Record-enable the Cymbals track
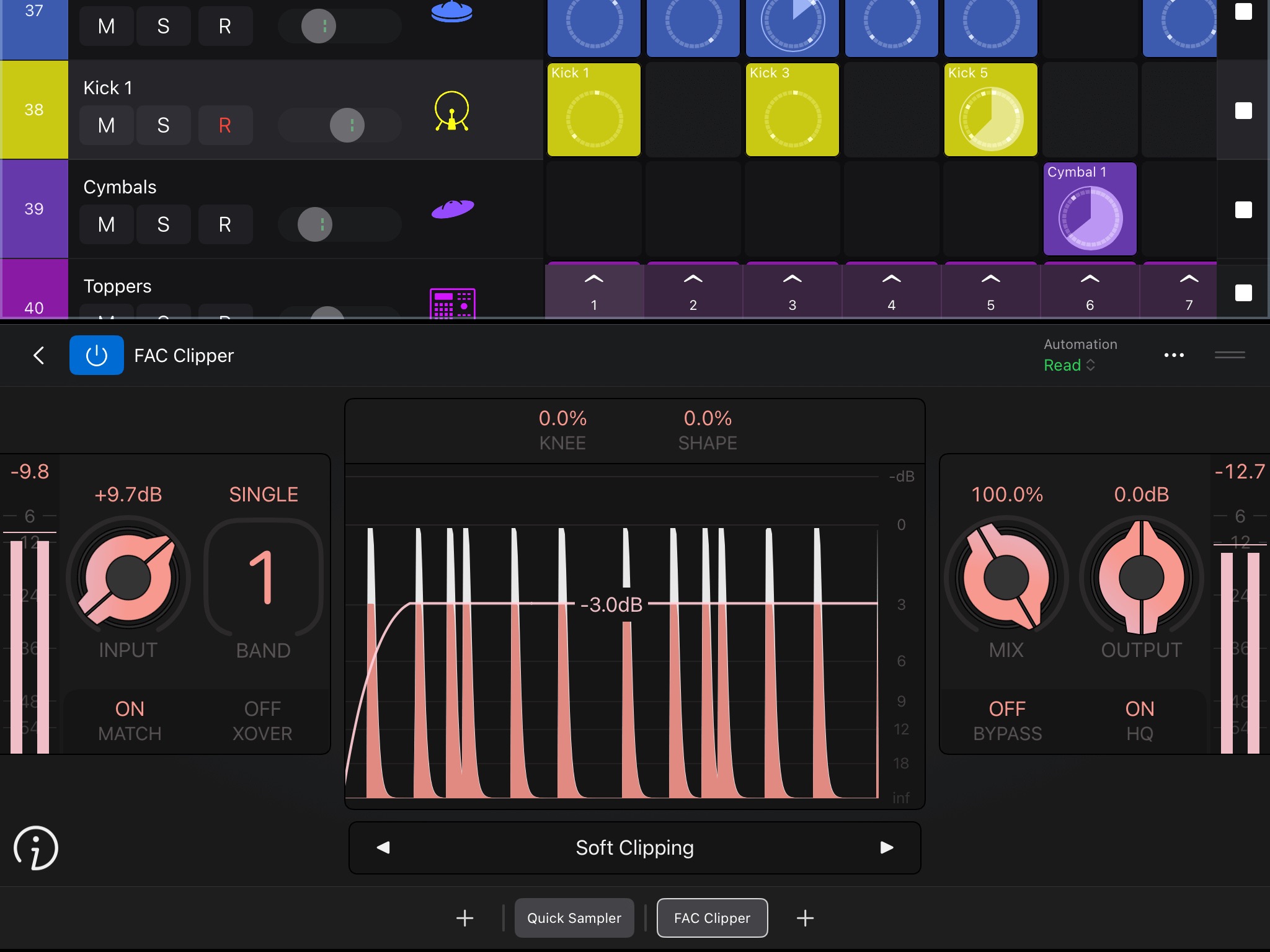Screen dimensions: 1270x952 225,224
